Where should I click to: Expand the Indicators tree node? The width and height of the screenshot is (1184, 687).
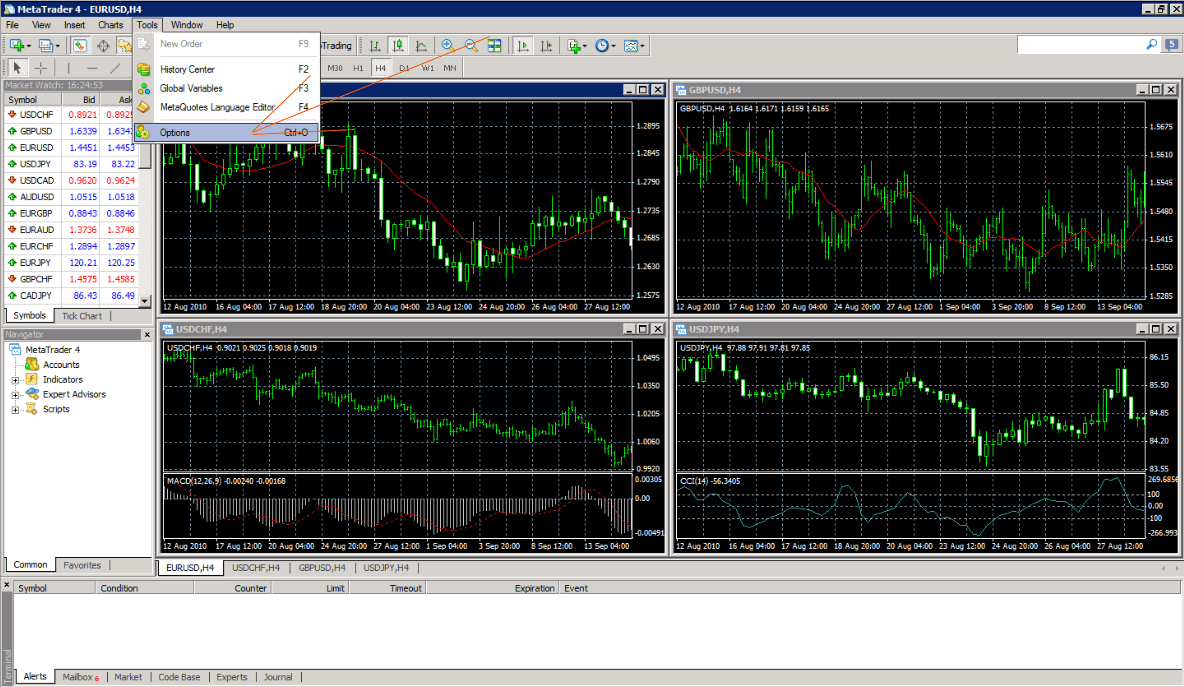point(15,380)
